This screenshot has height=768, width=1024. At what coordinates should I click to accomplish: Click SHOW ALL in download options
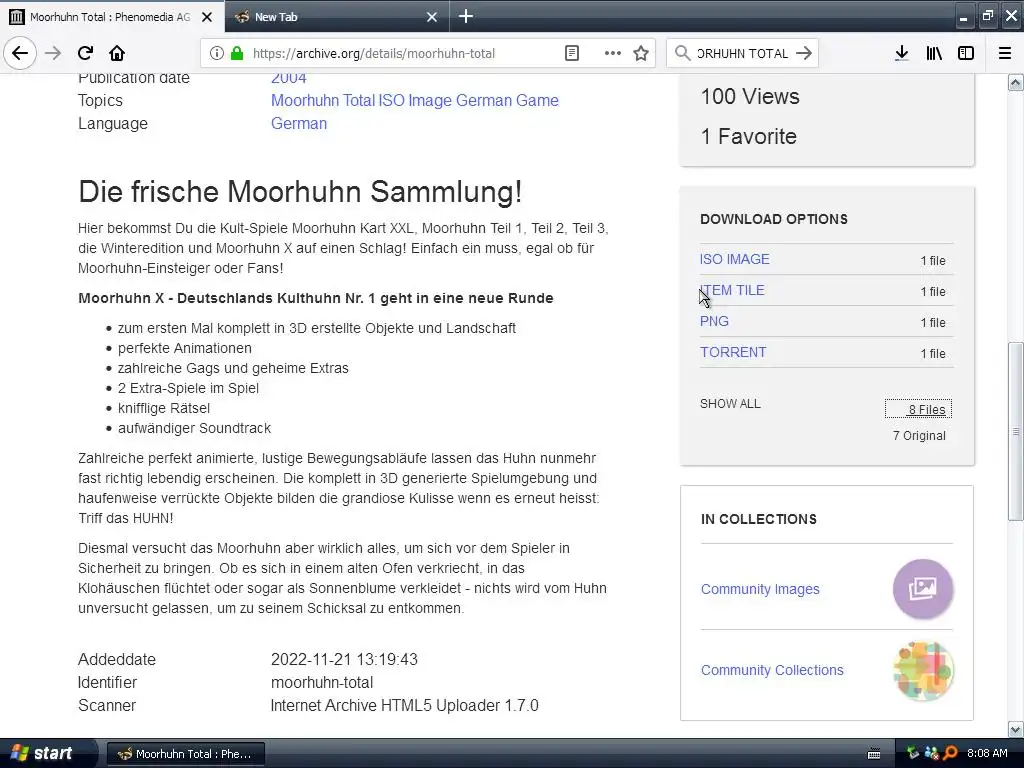tap(730, 404)
